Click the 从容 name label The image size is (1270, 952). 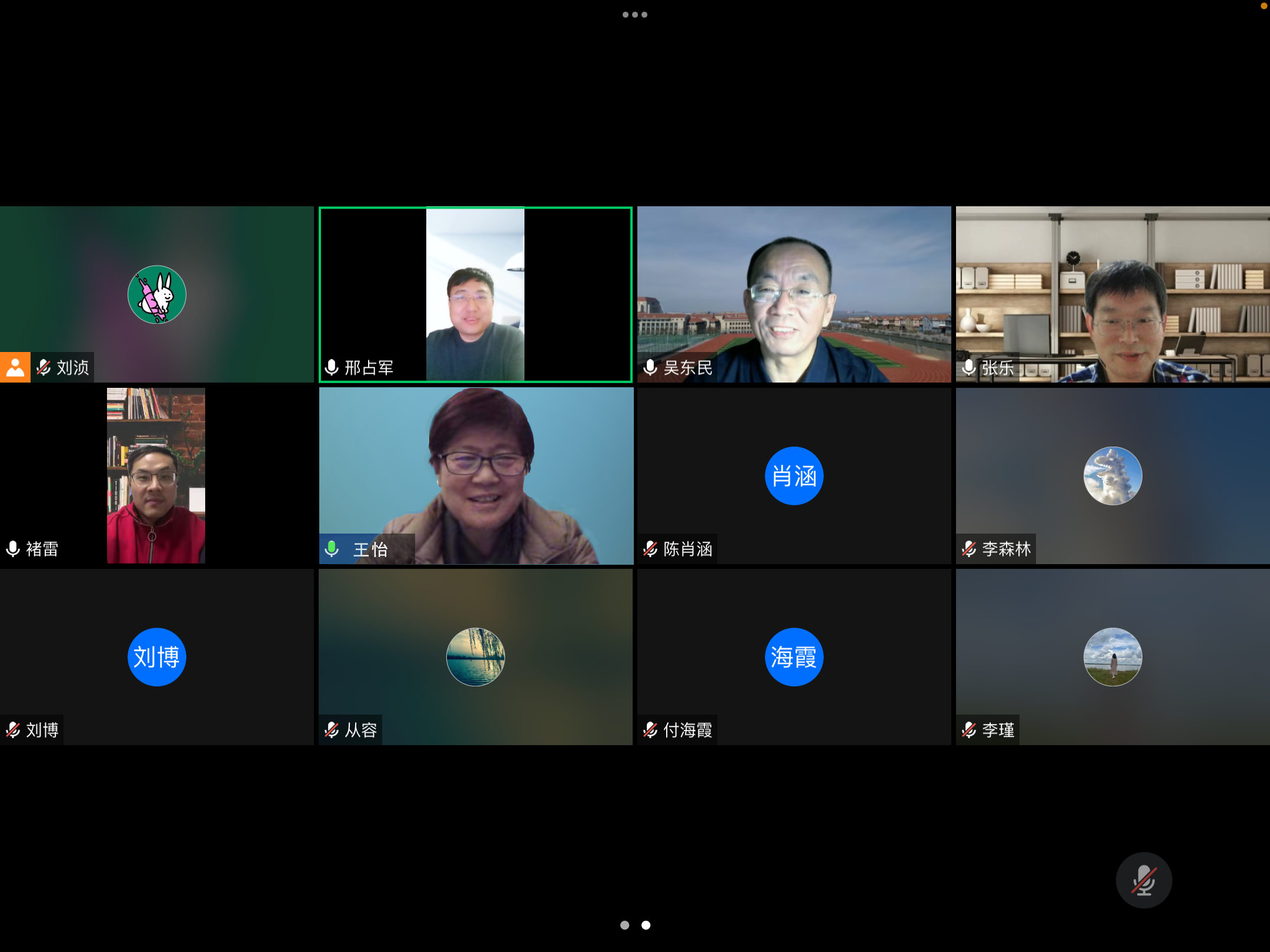coord(360,730)
